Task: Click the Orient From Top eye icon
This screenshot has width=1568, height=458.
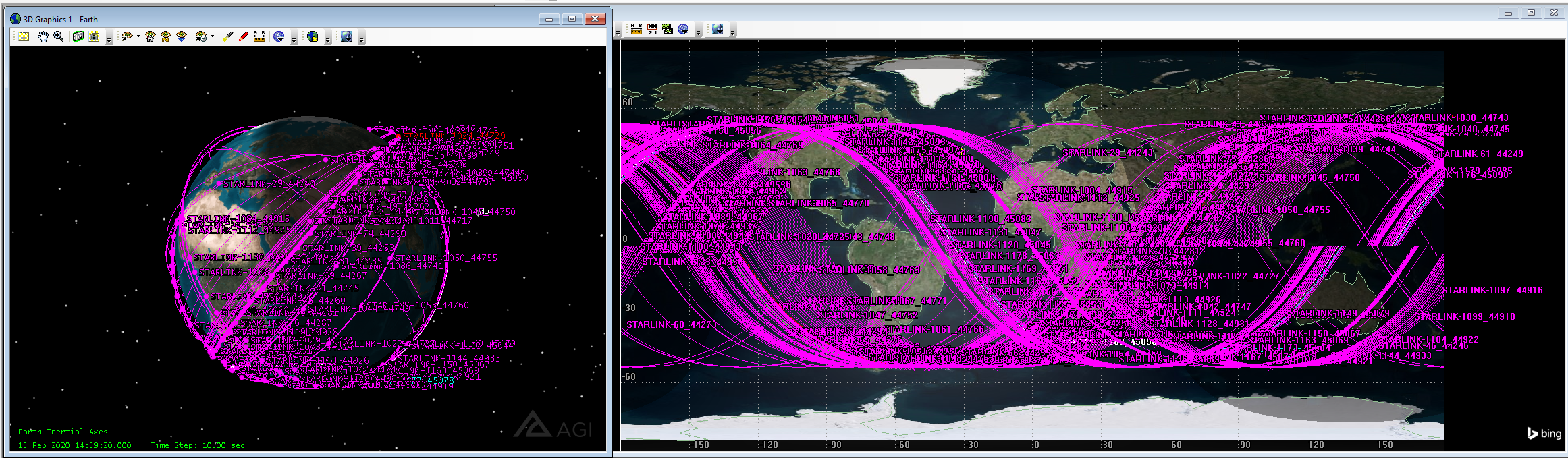Action: pos(181,36)
